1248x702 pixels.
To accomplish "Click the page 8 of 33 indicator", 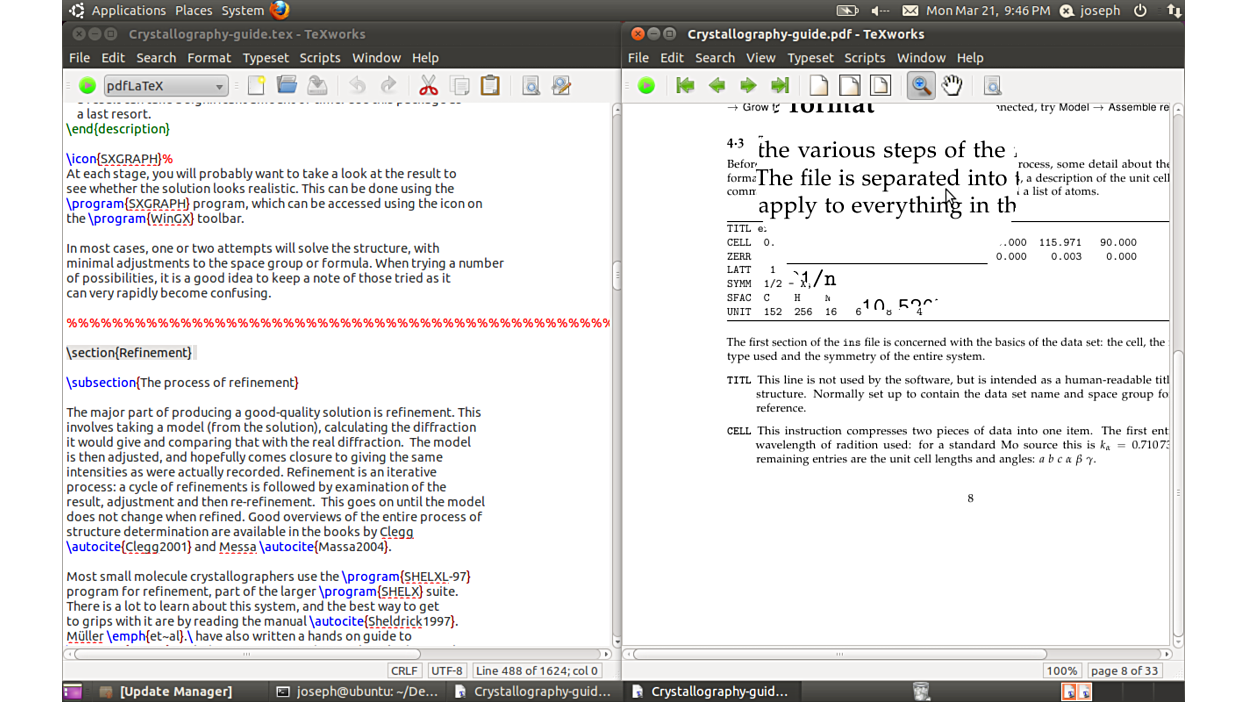I will (1124, 671).
